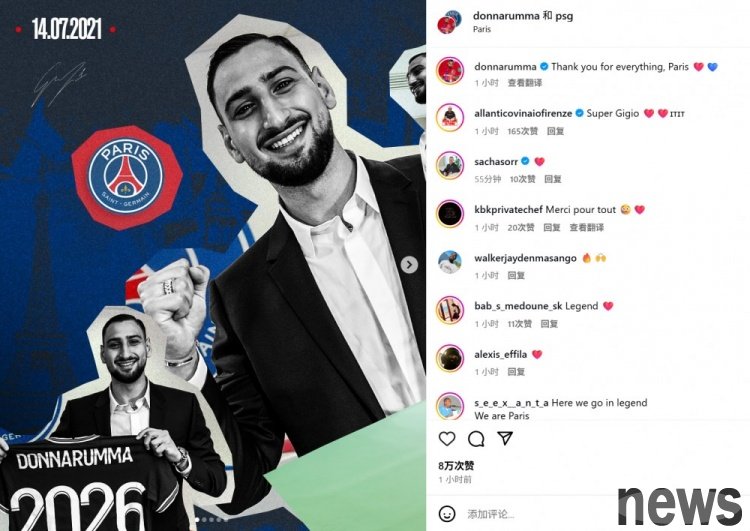Open the Paris location link
750x531 pixels.
(x=482, y=29)
